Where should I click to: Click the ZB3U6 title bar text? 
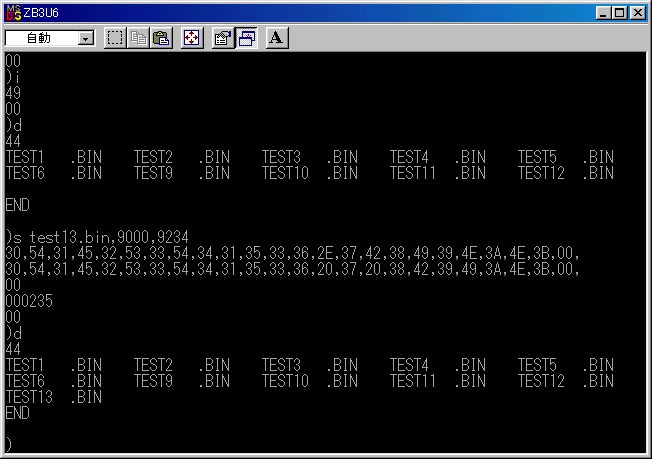(41, 13)
